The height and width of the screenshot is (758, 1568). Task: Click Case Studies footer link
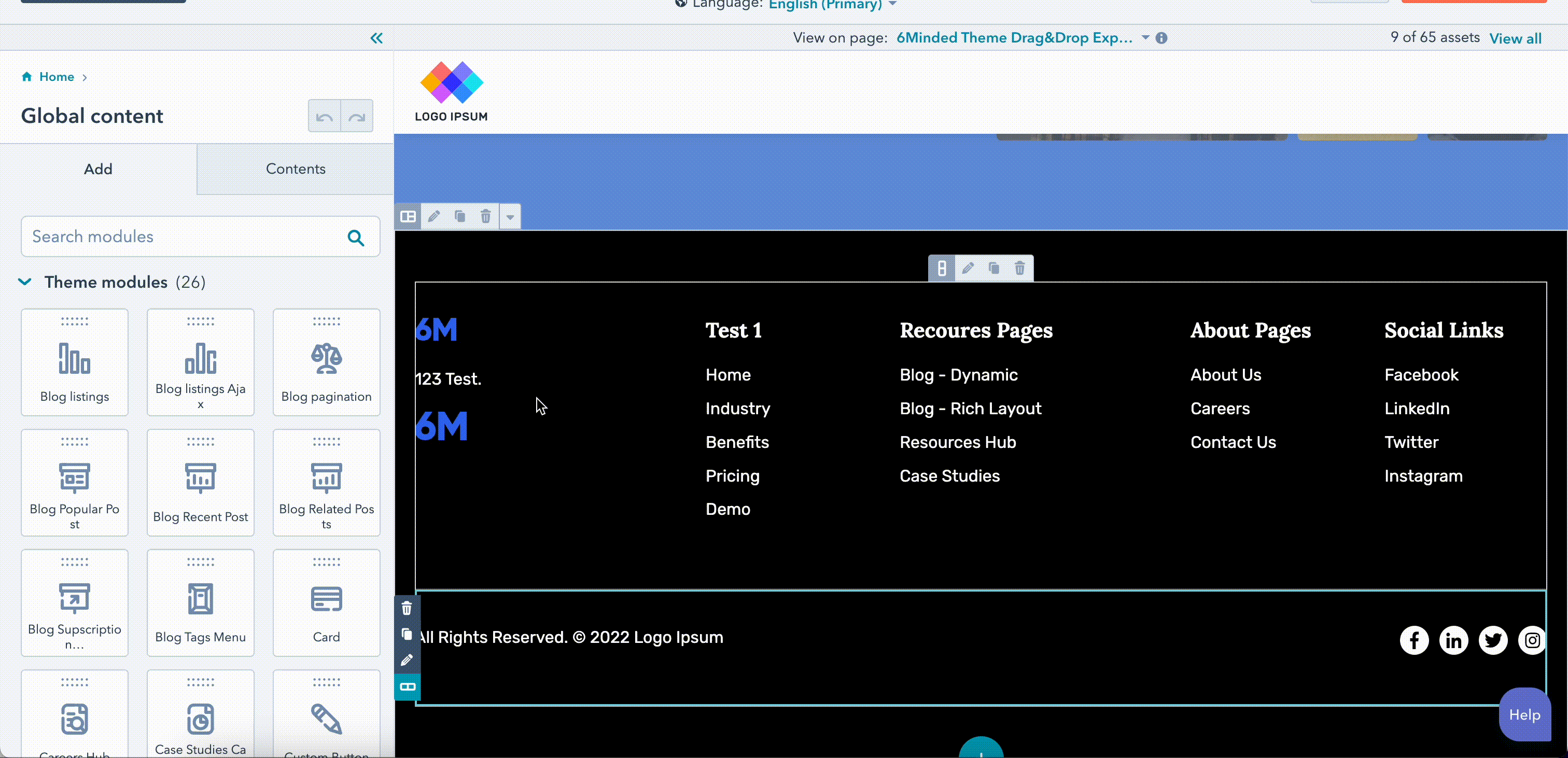click(949, 476)
